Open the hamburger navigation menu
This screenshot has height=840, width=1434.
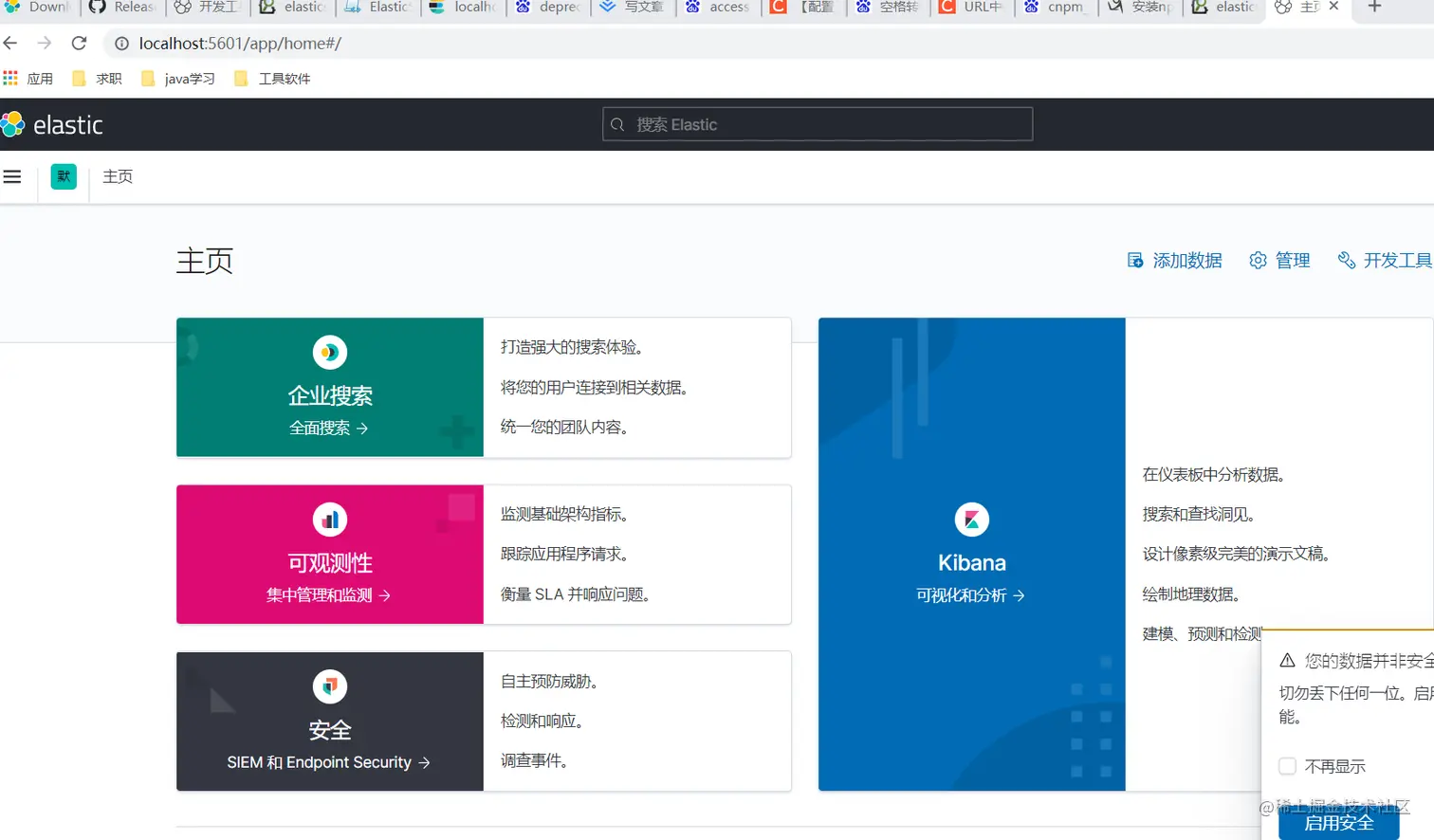click(12, 176)
